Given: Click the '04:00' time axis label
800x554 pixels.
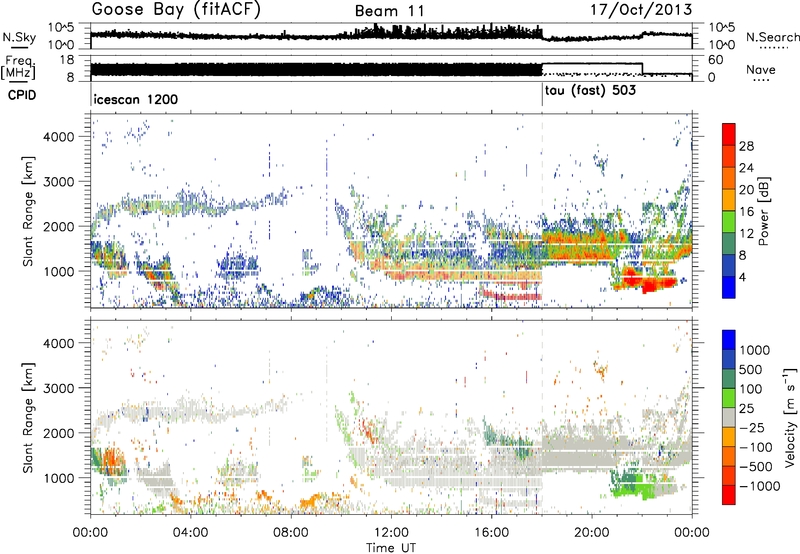Looking at the screenshot, I should (190, 533).
